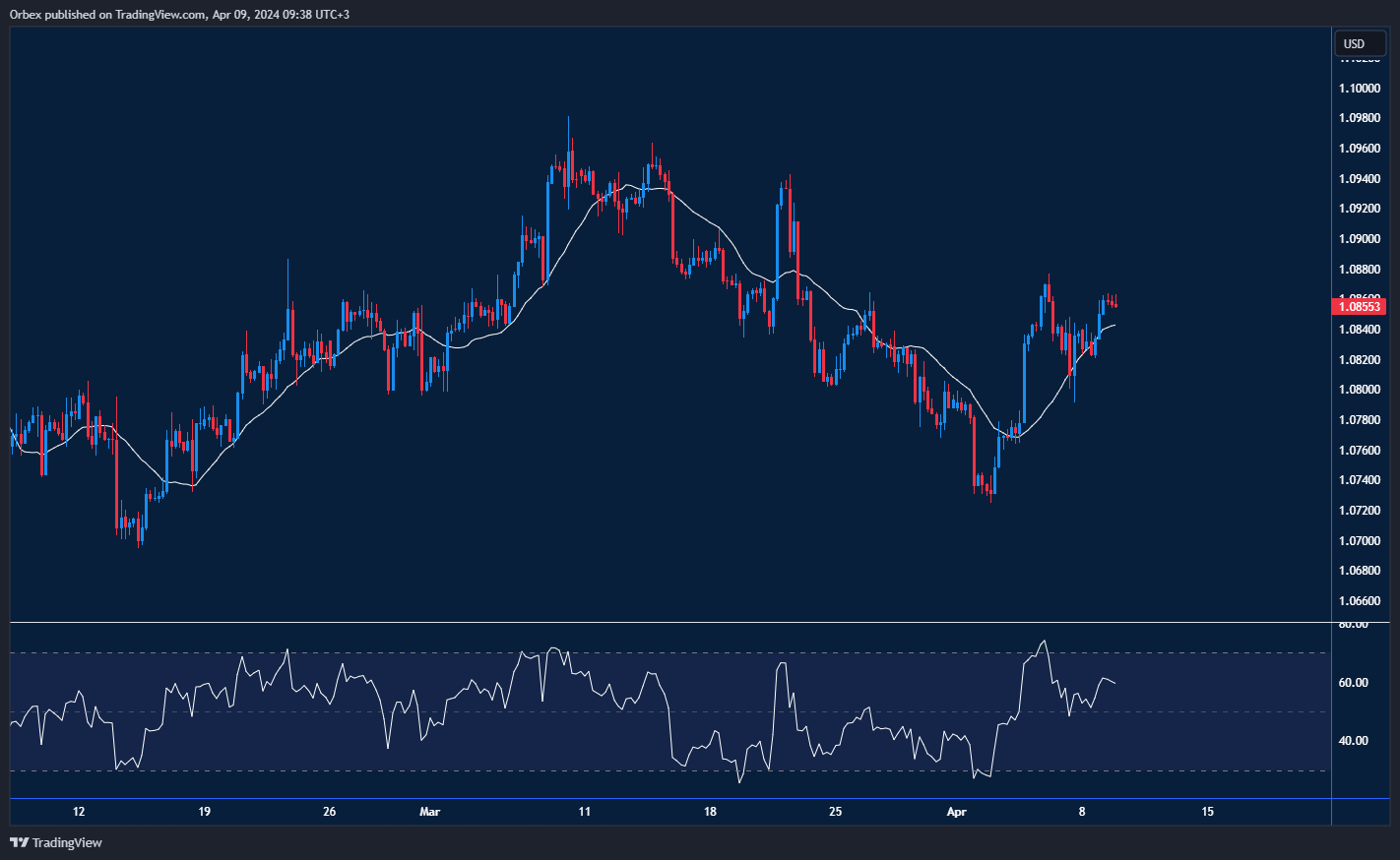This screenshot has width=1400, height=860.
Task: Toggle the RSI upper dashed 70 band line
Action: tap(591, 651)
